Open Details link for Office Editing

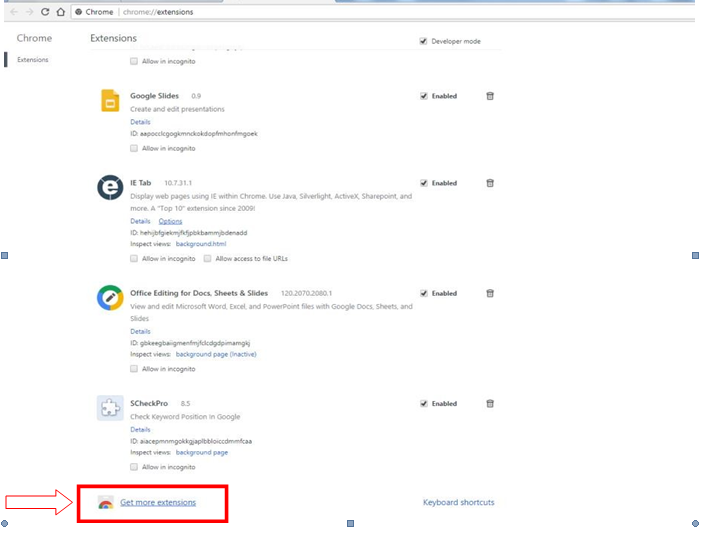pos(140,331)
